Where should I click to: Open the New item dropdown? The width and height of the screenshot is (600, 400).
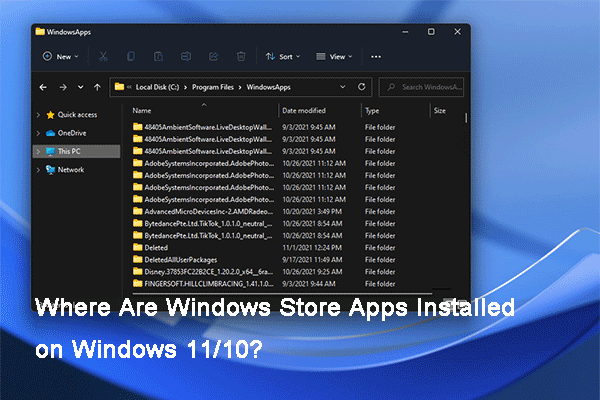(60, 57)
